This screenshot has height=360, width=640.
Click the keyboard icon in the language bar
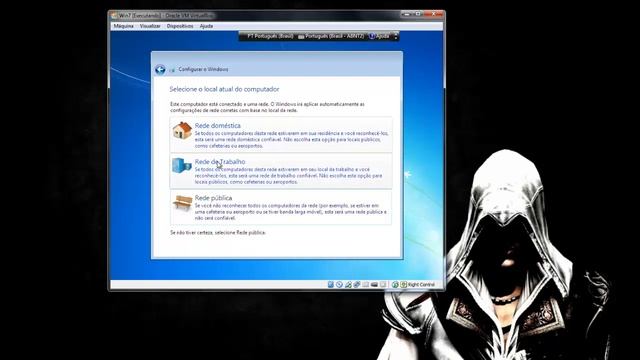click(x=301, y=37)
